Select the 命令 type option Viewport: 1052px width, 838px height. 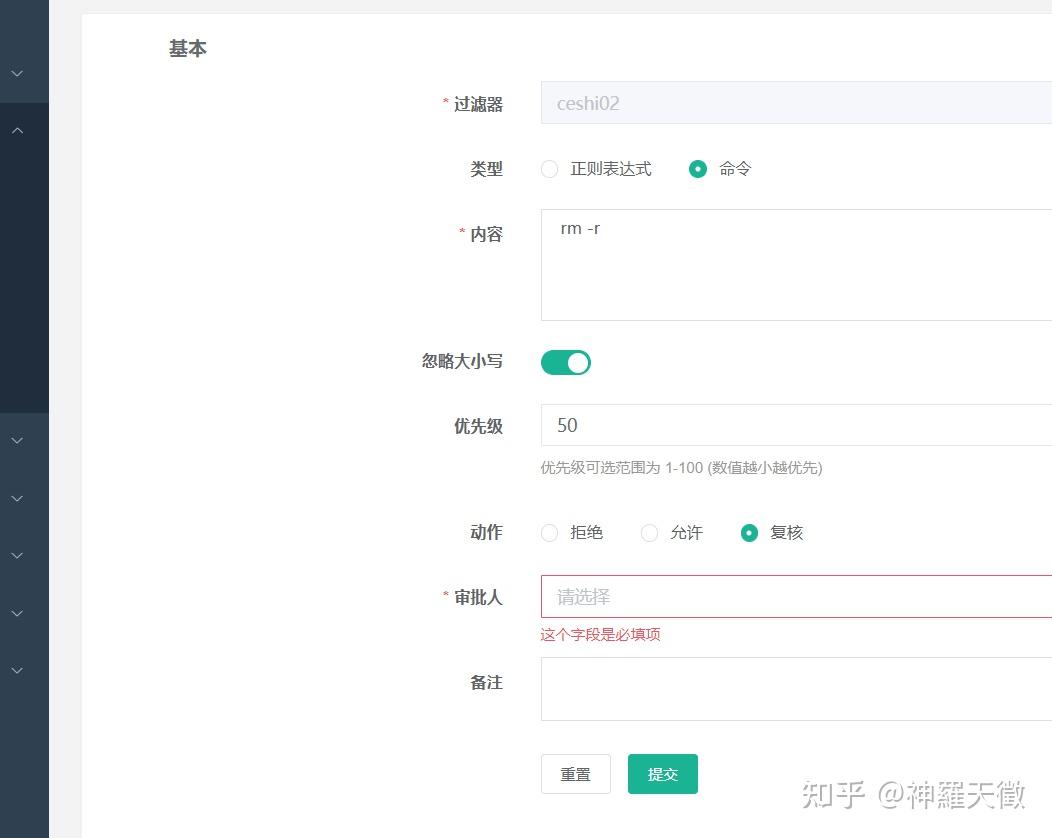coord(698,169)
